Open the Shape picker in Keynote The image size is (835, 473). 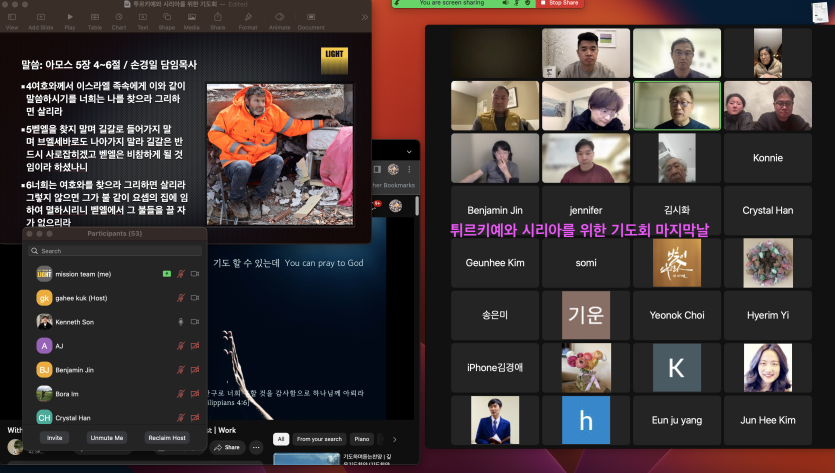[x=167, y=21]
